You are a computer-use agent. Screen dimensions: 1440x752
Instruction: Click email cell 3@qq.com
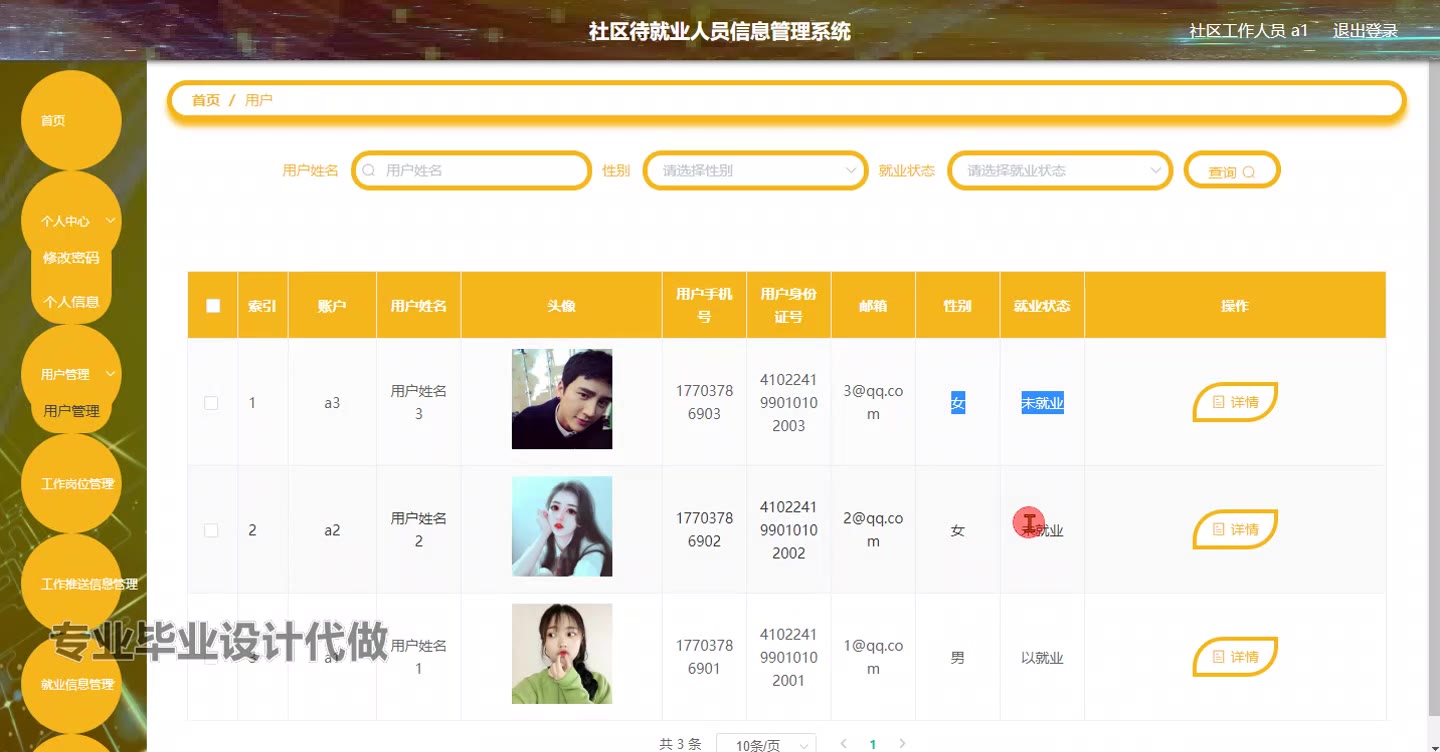click(873, 402)
